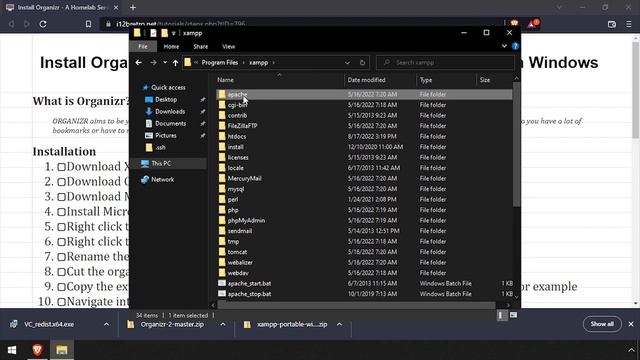Open the File ribbon tab
Screen dimensions: 640x360
143,47
